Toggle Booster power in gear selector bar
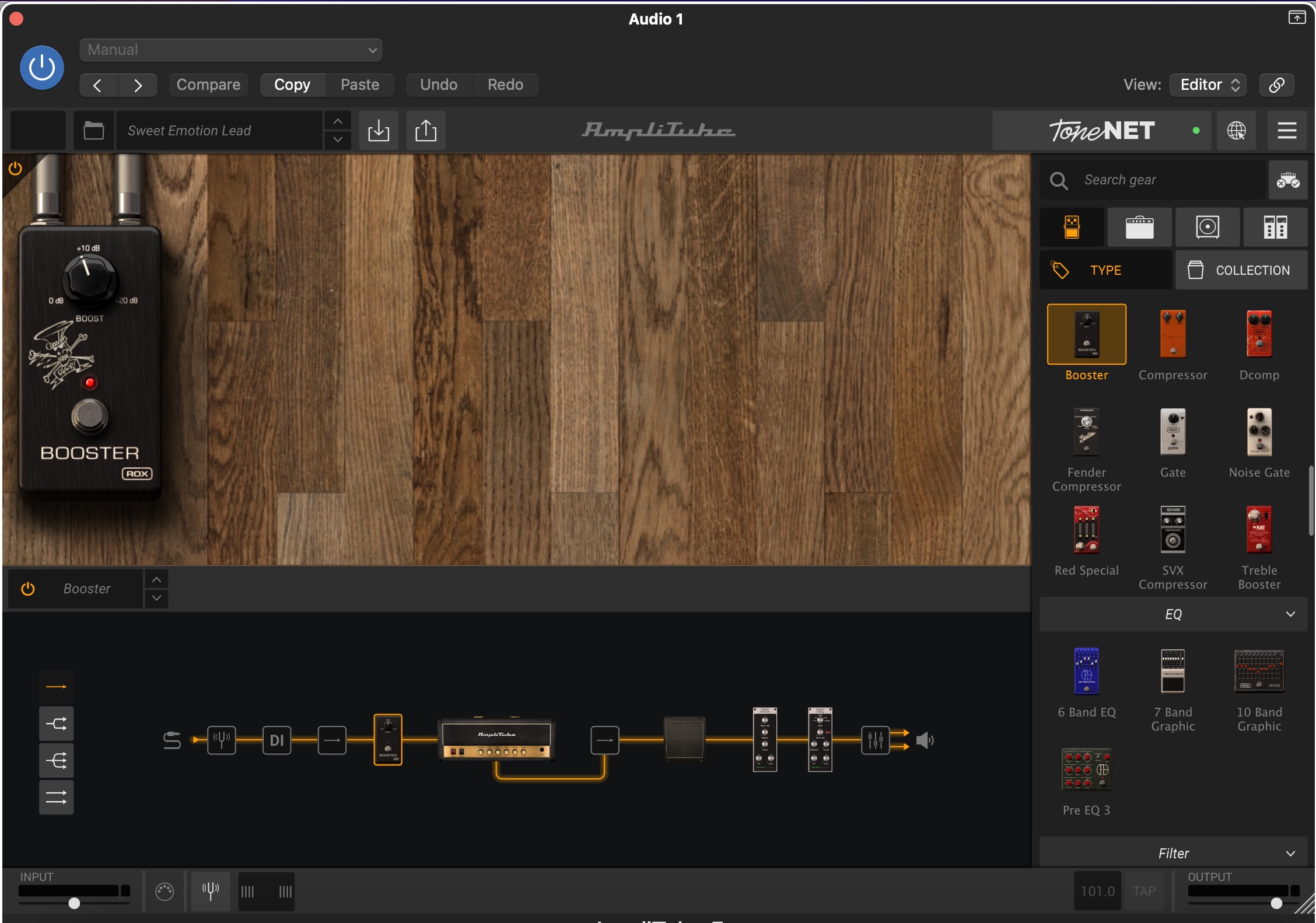Viewport: 1316px width, 923px height. pos(27,589)
